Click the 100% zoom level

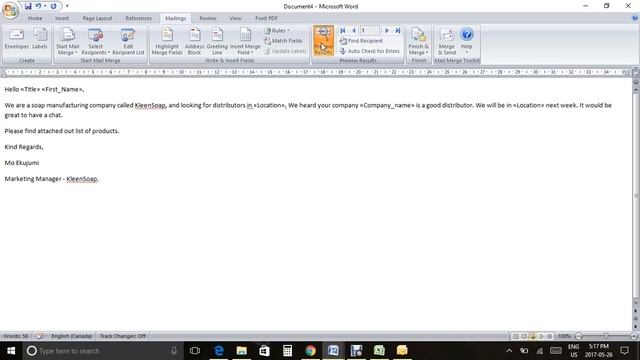click(x=564, y=336)
